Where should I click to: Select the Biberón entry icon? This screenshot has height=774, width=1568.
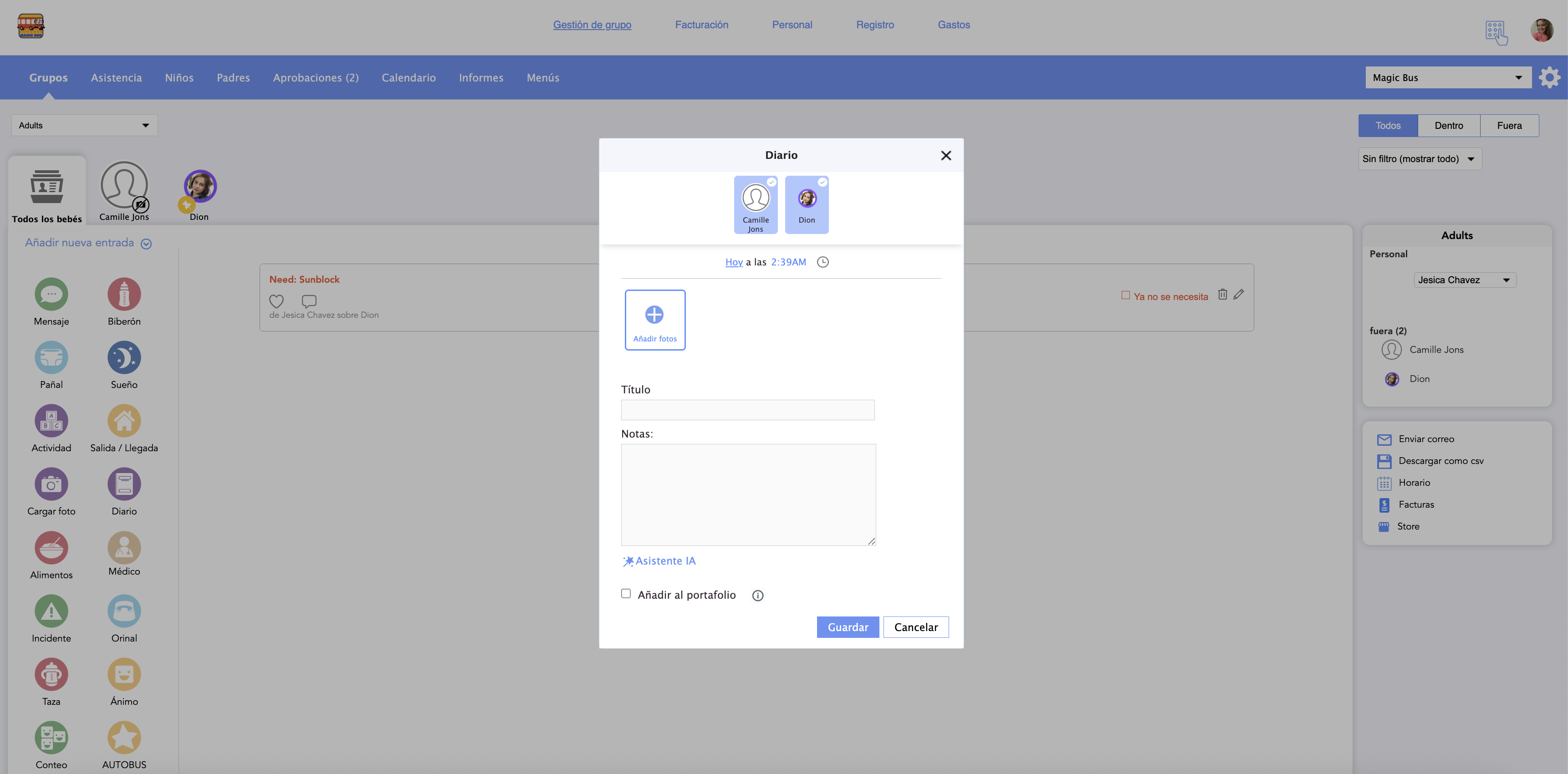tap(124, 295)
